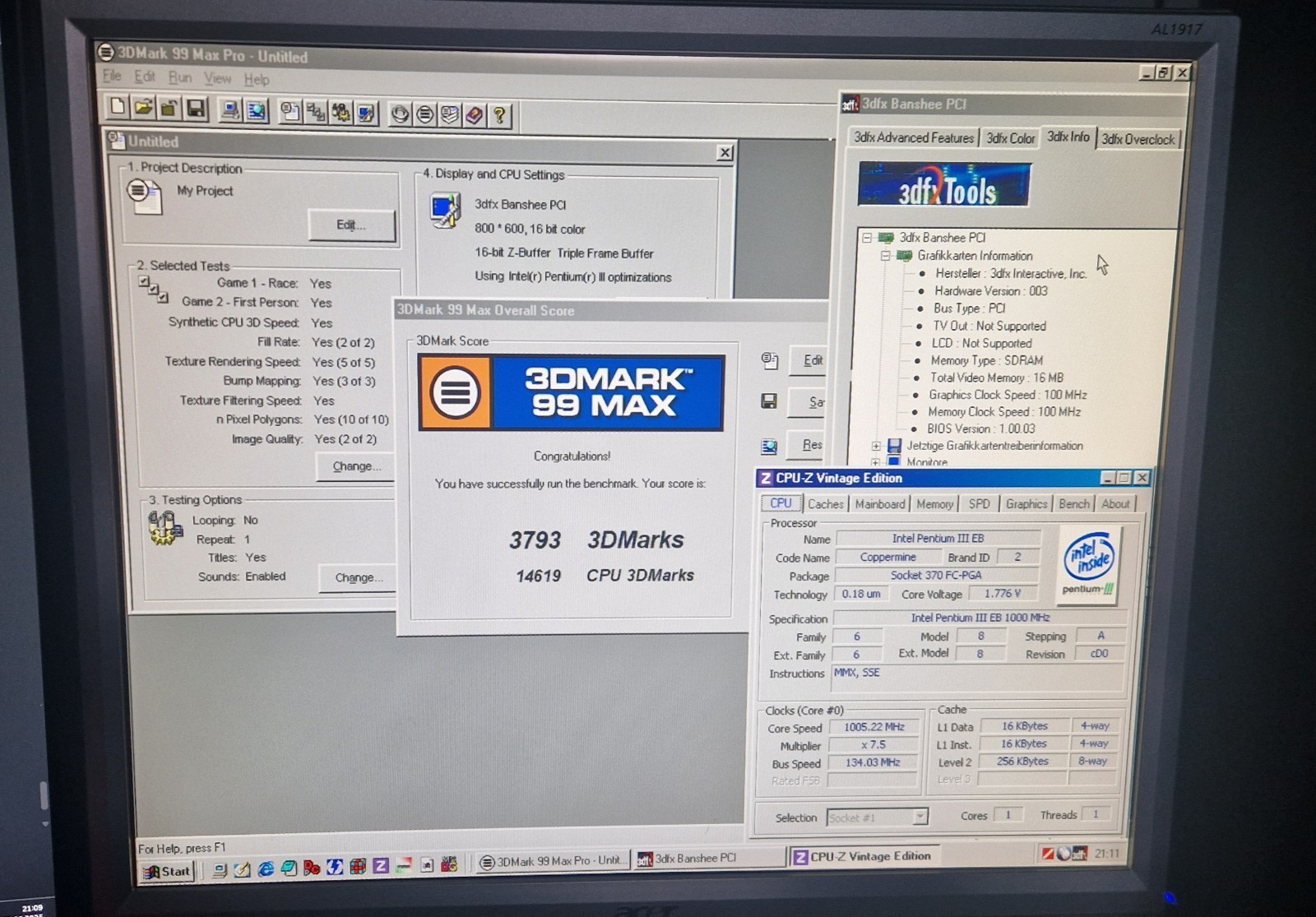The width and height of the screenshot is (1316, 917).
Task: Click the testing options gears toolbar icon
Action: tap(341, 113)
